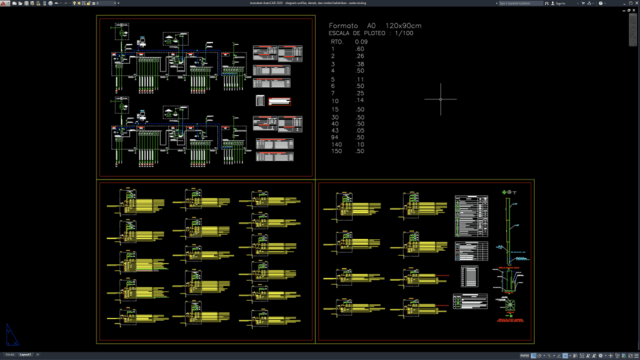The width and height of the screenshot is (640, 360).
Task: Click the Sign In link
Action: 561,3
